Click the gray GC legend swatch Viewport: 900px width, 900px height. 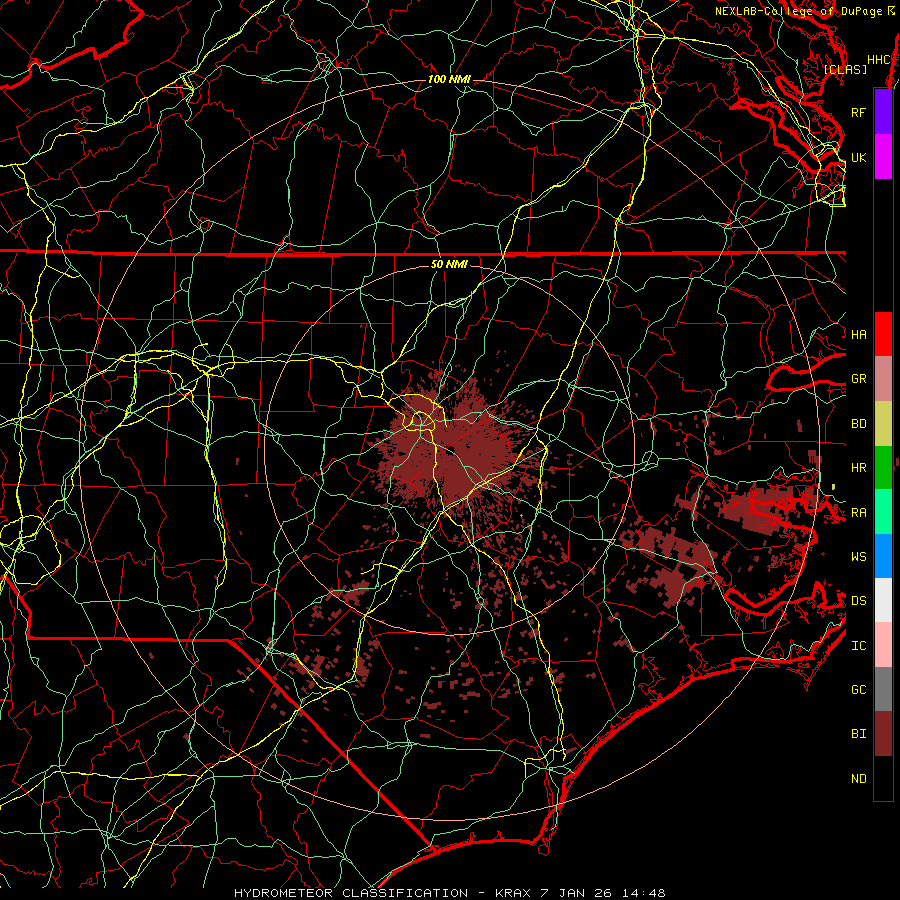[883, 689]
